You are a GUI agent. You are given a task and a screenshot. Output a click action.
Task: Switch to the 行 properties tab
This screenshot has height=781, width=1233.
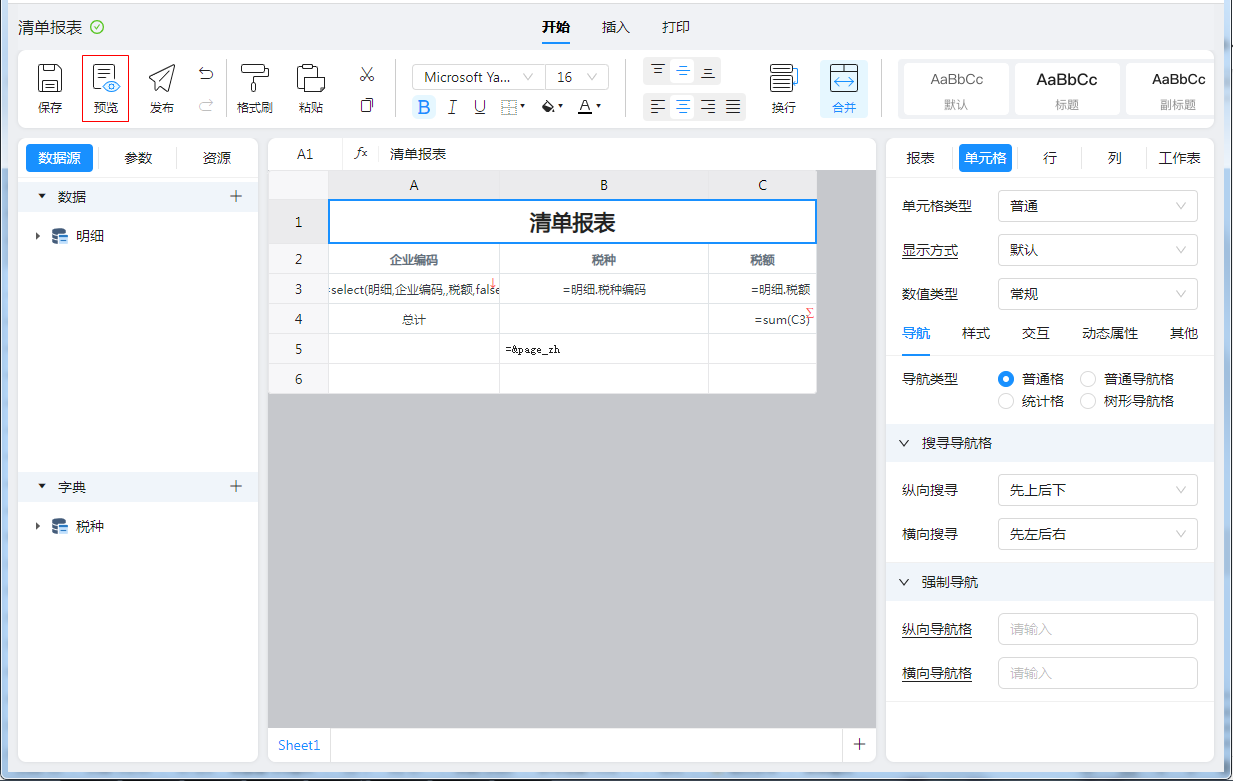click(x=1050, y=158)
